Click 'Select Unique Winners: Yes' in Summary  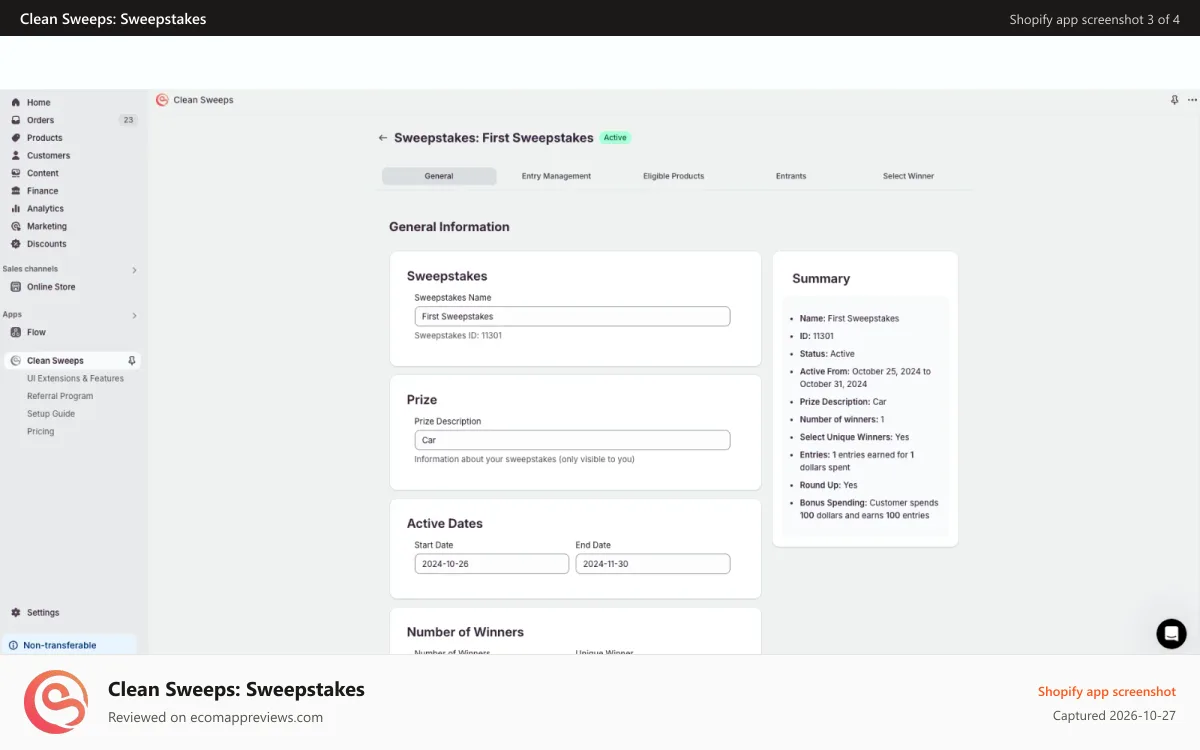click(854, 437)
